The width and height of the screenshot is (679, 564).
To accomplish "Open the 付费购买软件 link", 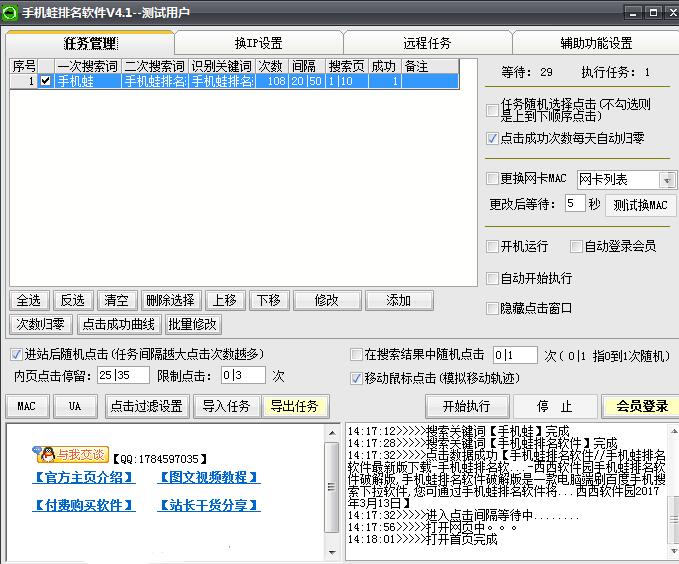I will (x=83, y=505).
